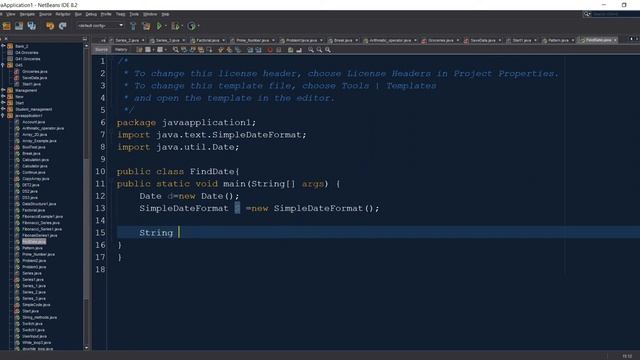
Task: Collapse the G45 project node
Action: point(3,65)
